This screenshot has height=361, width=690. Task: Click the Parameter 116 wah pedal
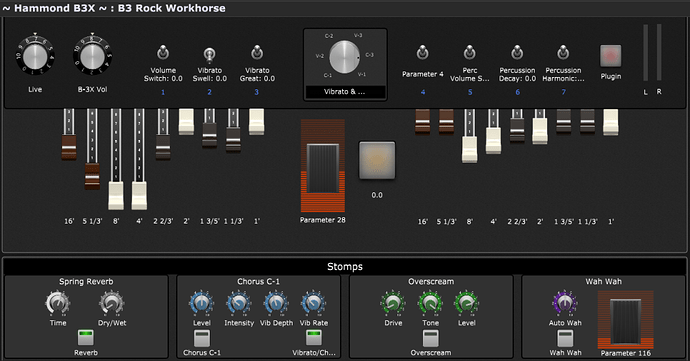click(625, 321)
